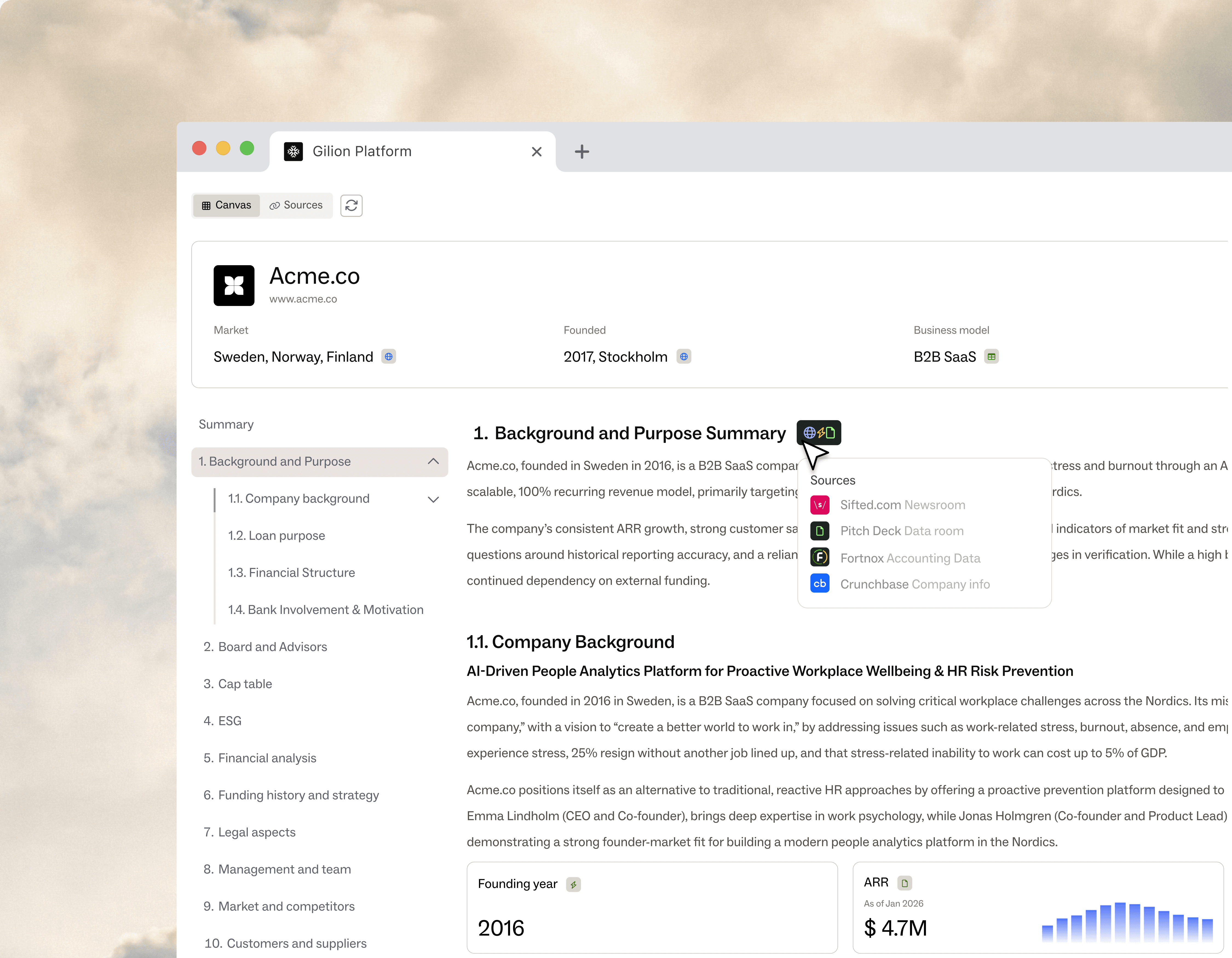Open a new browser tab with plus button
The height and width of the screenshot is (958, 1232).
(582, 151)
